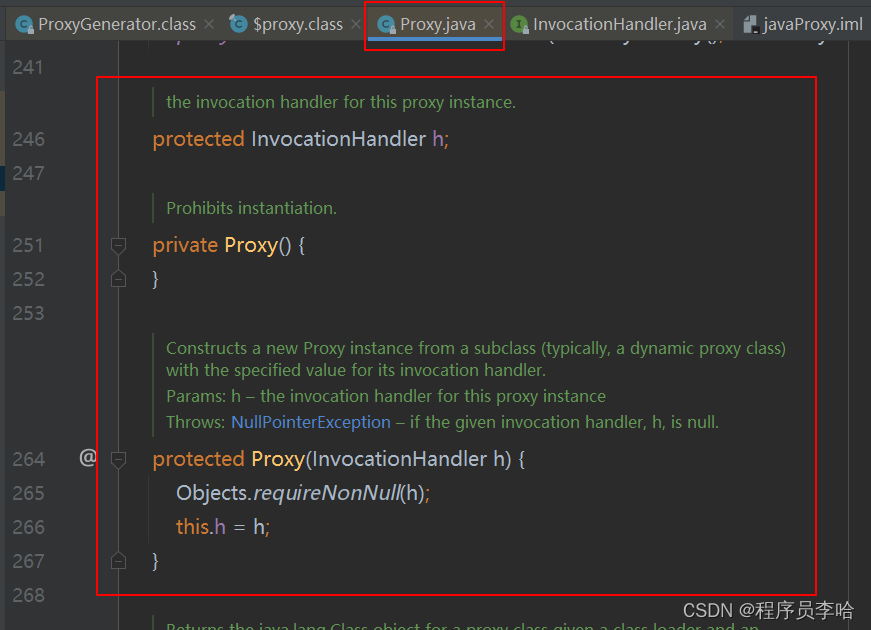Click line number 246 in the gutter
Screen dimensions: 871x630
(x=28, y=139)
